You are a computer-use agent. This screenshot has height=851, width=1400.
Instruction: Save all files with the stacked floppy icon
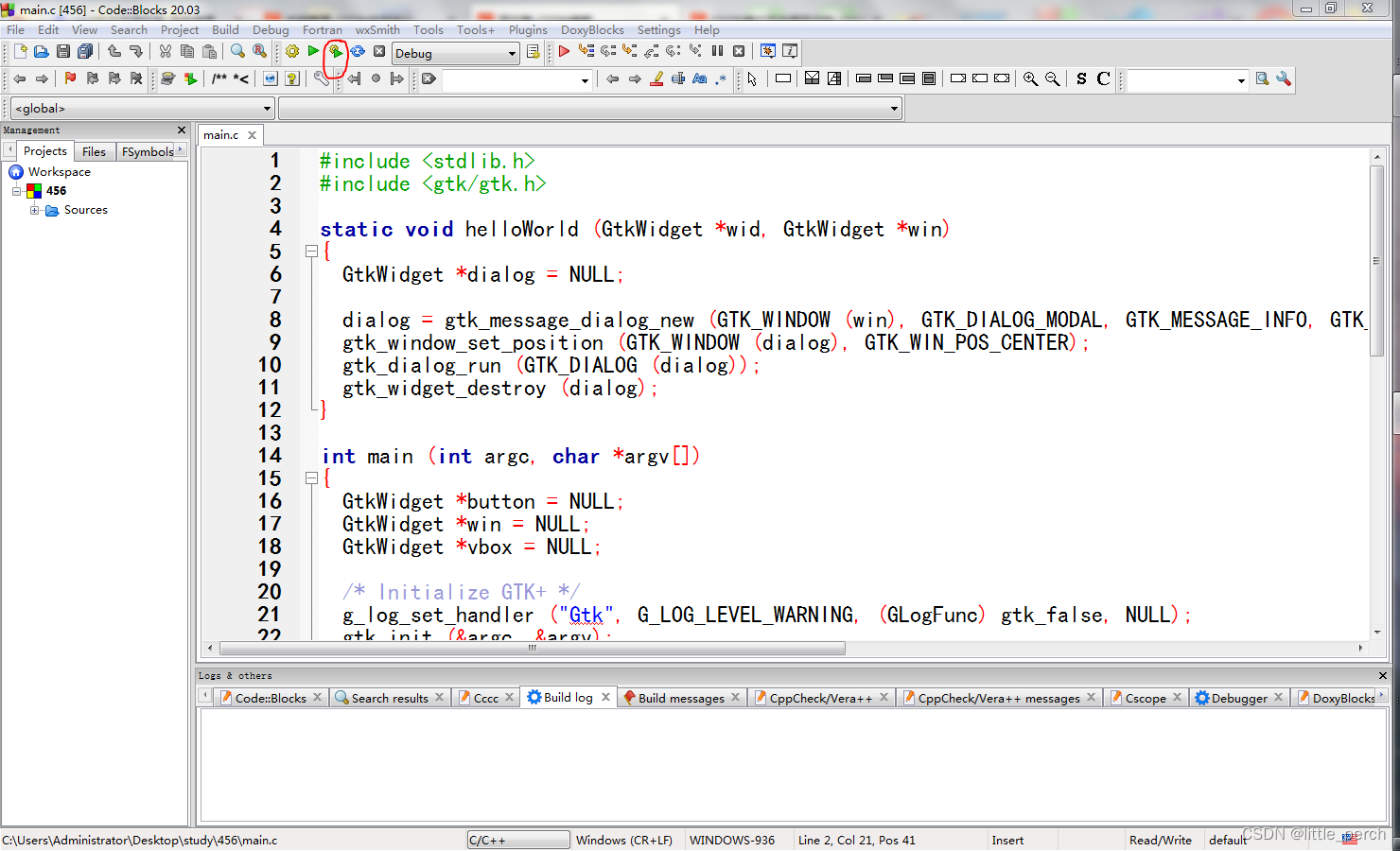coord(85,52)
